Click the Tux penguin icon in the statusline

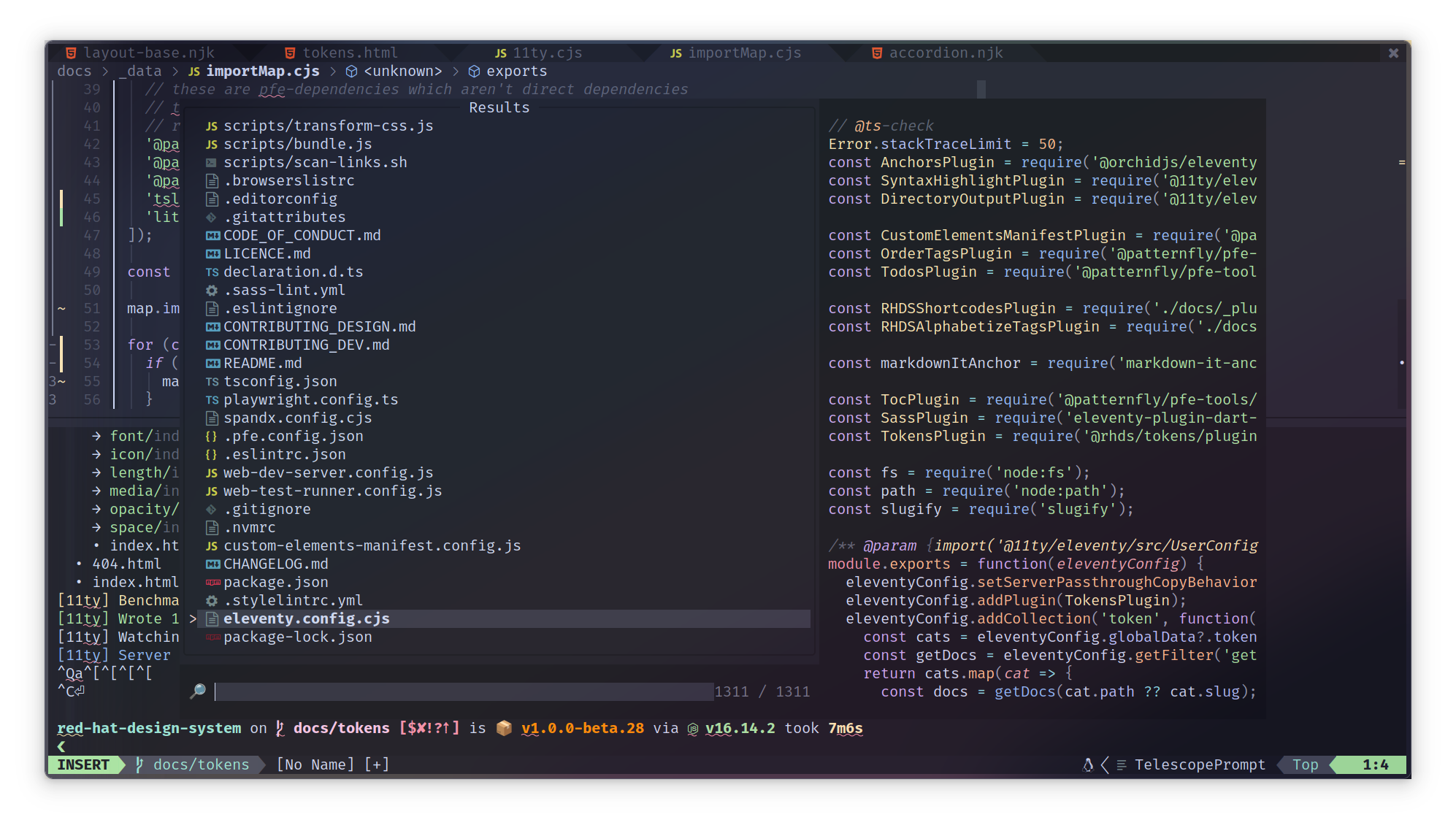pyautogui.click(x=1087, y=764)
